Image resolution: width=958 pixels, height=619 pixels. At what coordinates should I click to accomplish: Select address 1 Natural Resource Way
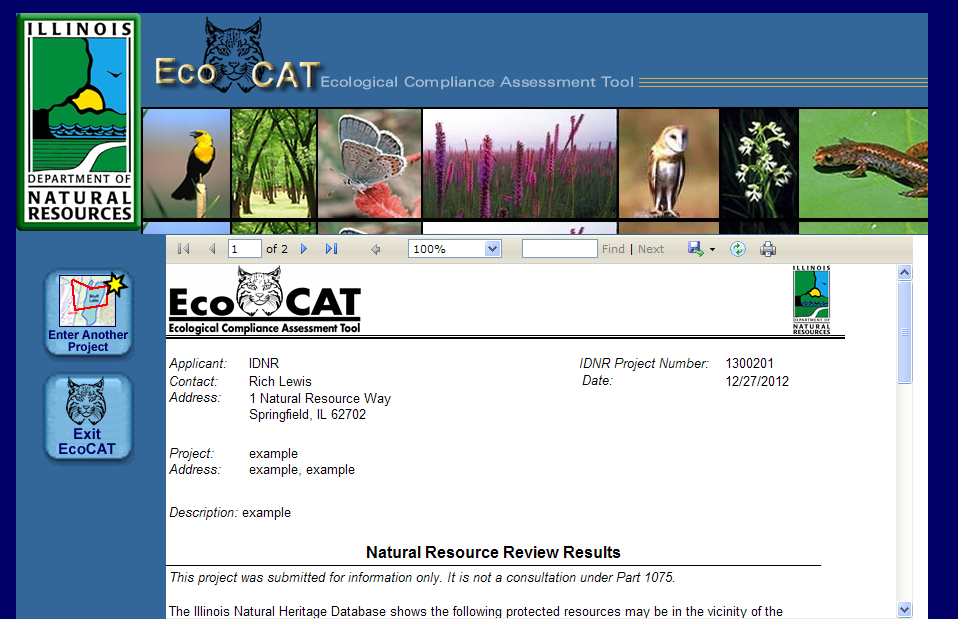pos(320,398)
